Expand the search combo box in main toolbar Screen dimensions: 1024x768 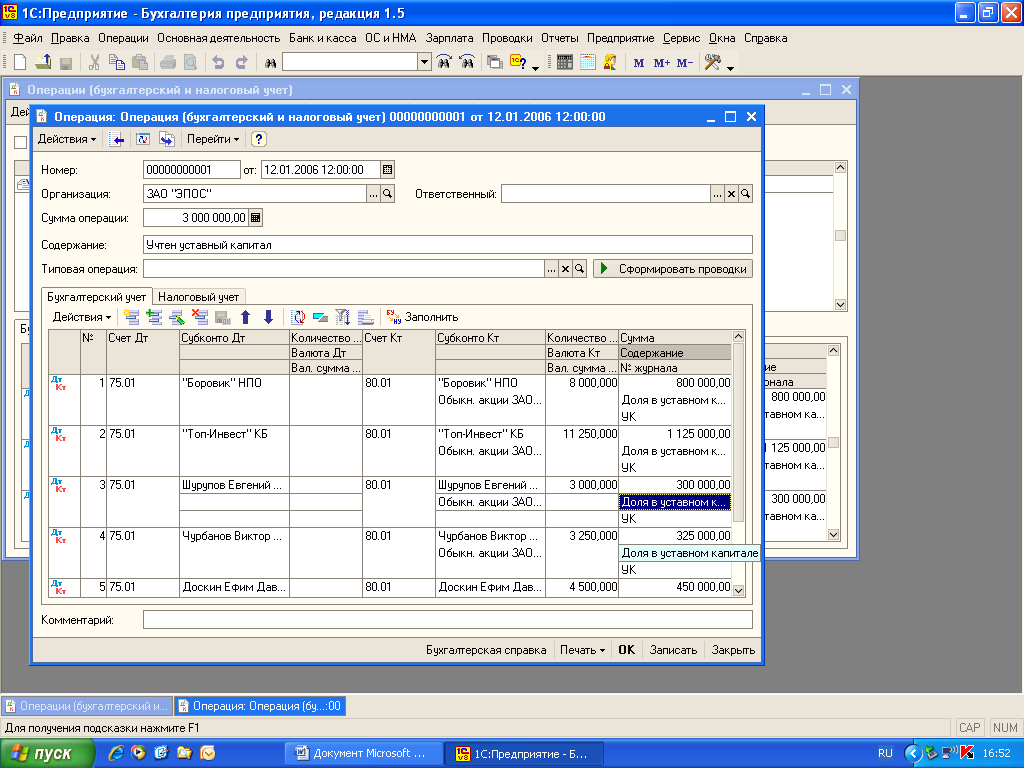click(424, 62)
